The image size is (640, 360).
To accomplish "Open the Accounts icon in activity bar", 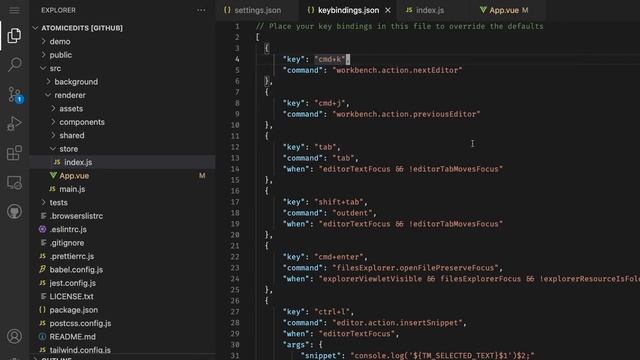I will (14, 336).
